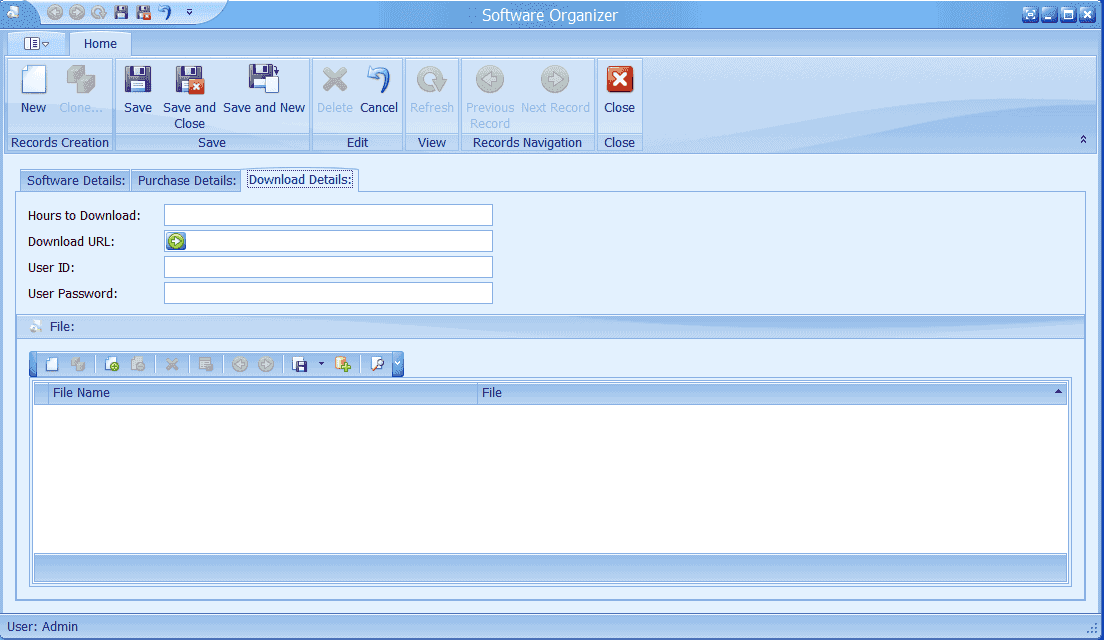Click the User Password input field
This screenshot has height=640, width=1104.
tap(328, 293)
